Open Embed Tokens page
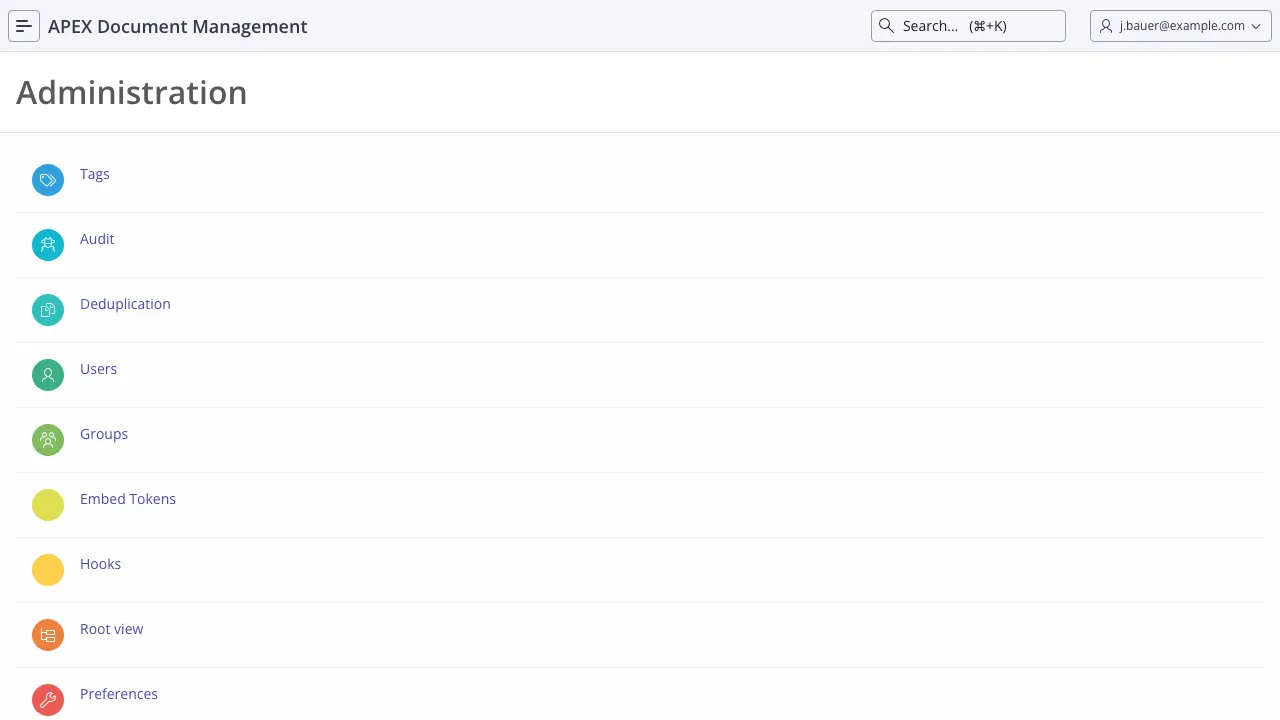Image resolution: width=1280 pixels, height=720 pixels. [128, 499]
